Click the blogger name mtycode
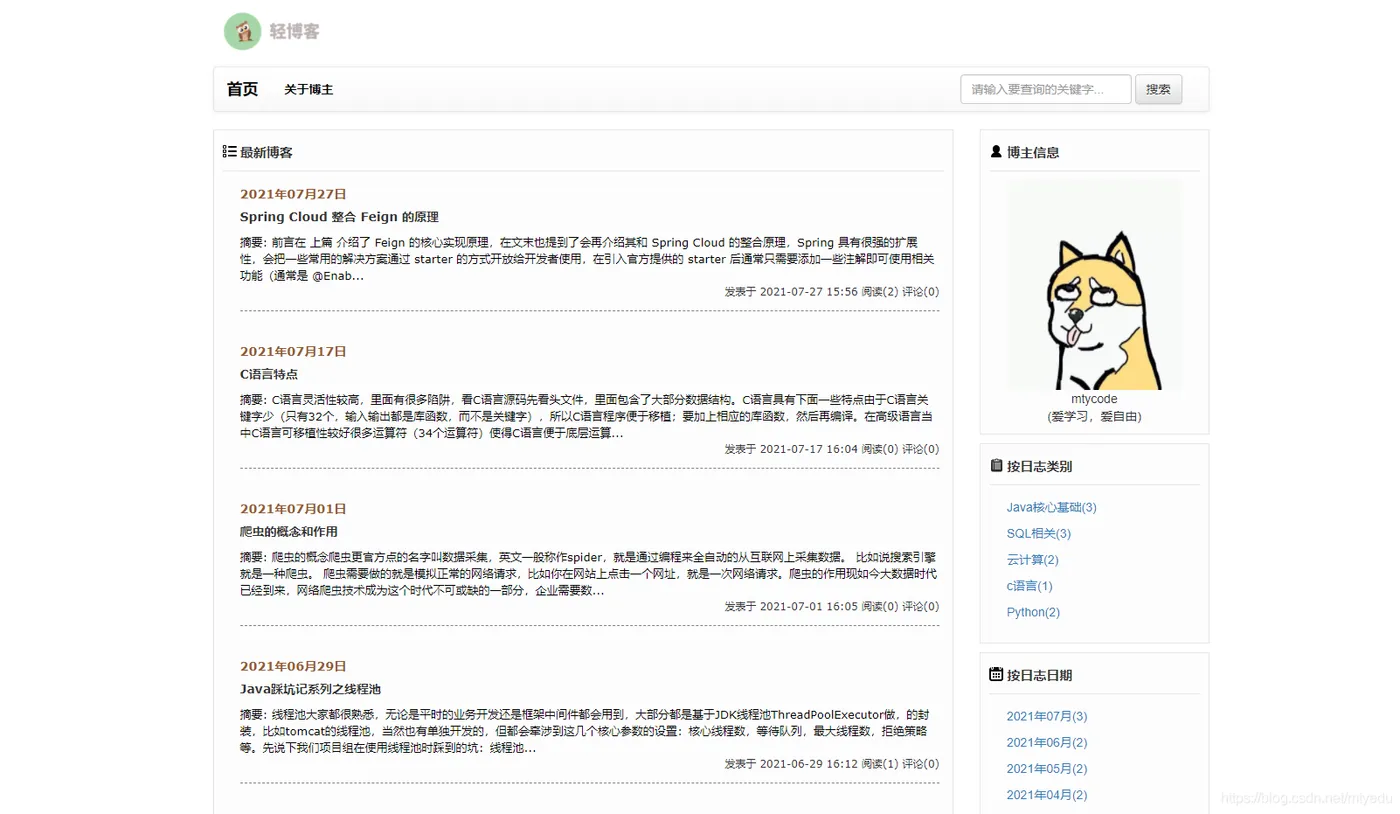Image resolution: width=1400 pixels, height=814 pixels. (1094, 399)
